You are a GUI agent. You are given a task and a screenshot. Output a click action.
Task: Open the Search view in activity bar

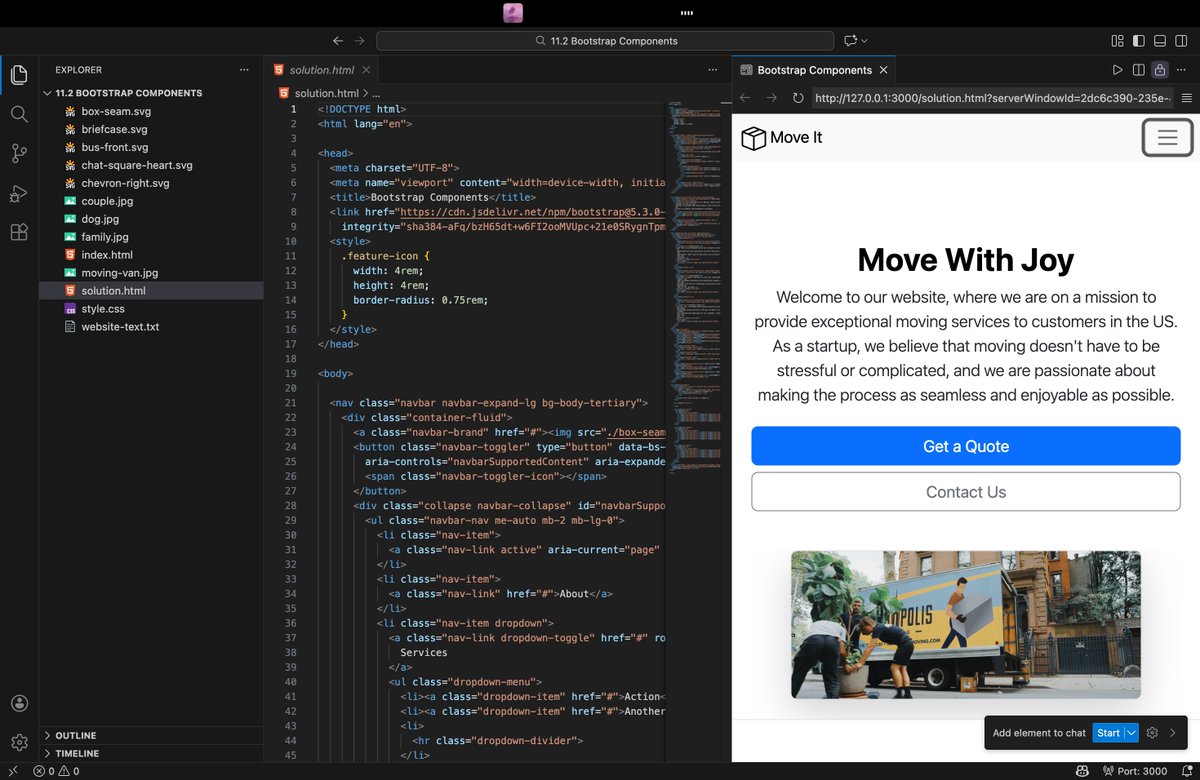19,114
